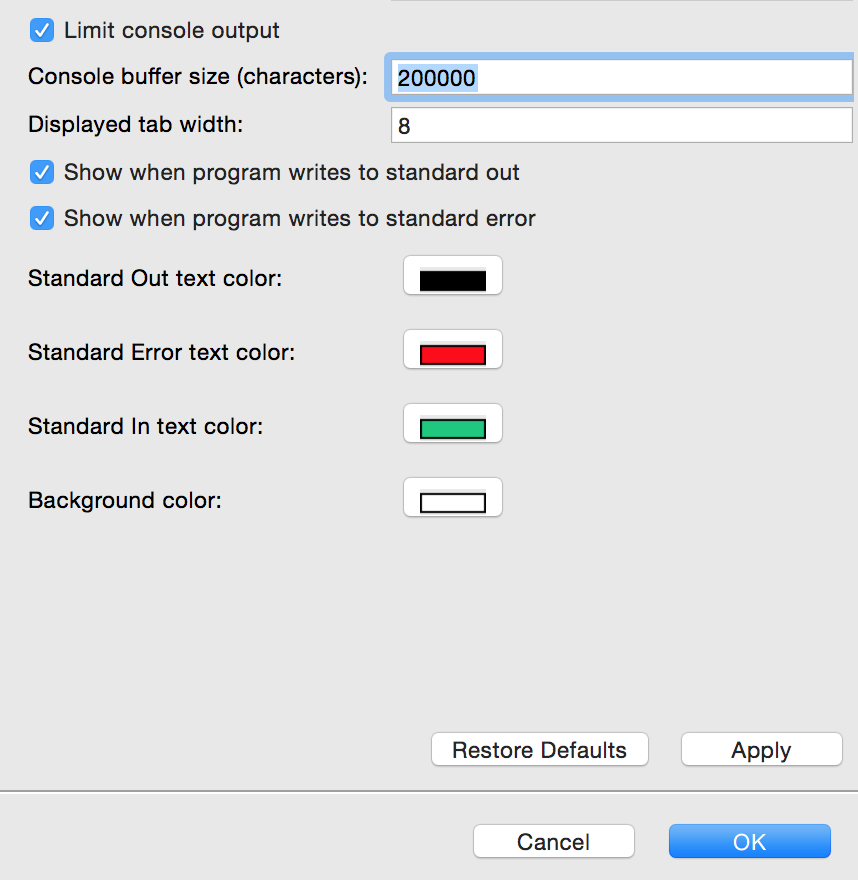Select the 'Standard Out text color:' label

click(x=155, y=278)
